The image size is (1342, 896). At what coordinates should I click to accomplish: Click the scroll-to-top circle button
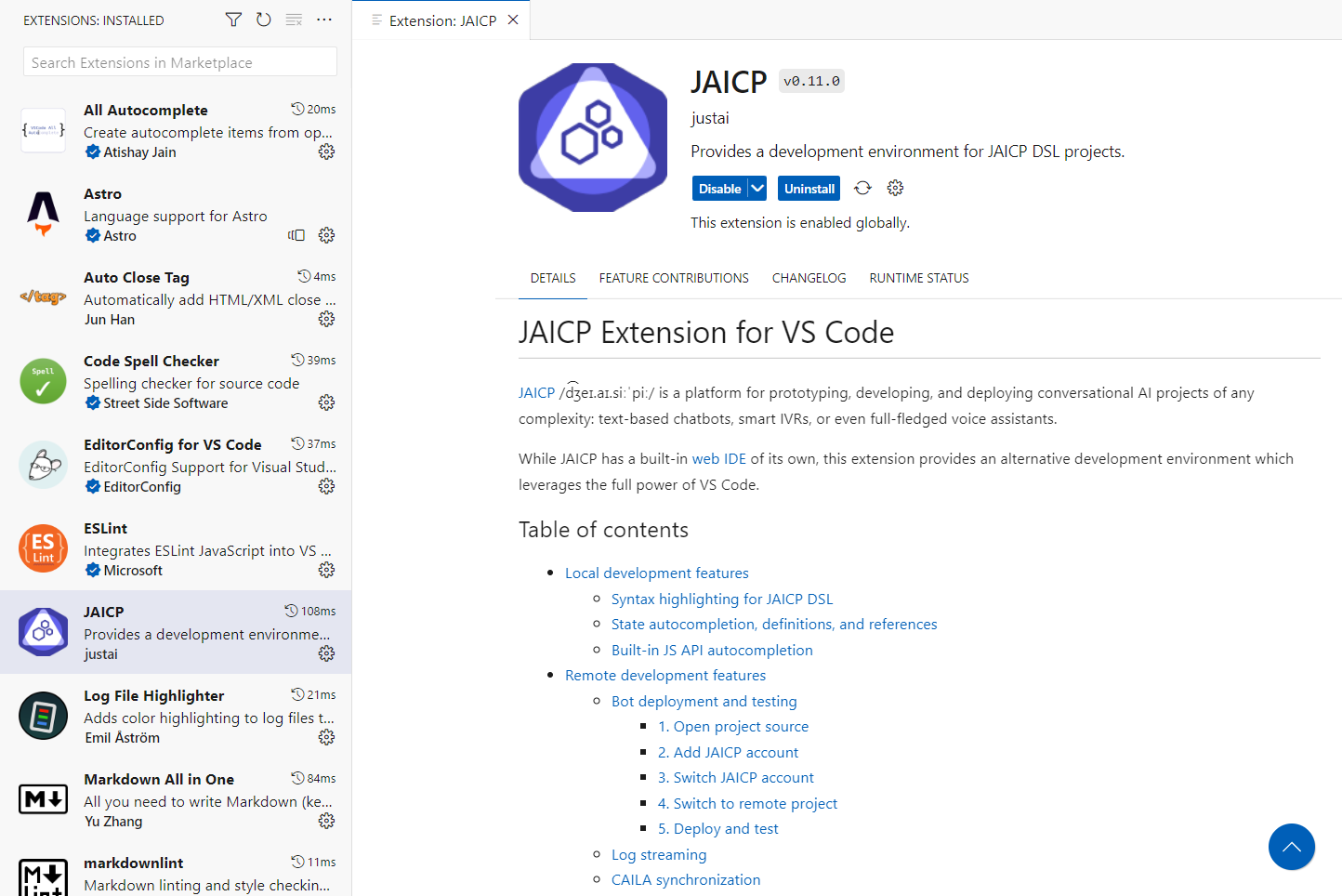coord(1292,847)
